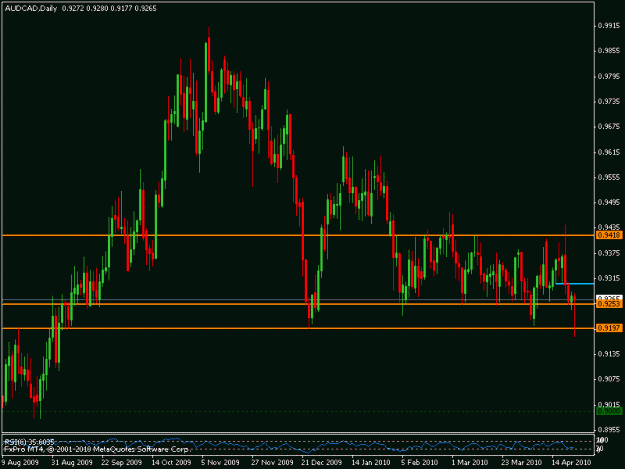Select the short blue horizontal line
Viewport: 625px width, 469px height.
tap(575, 284)
